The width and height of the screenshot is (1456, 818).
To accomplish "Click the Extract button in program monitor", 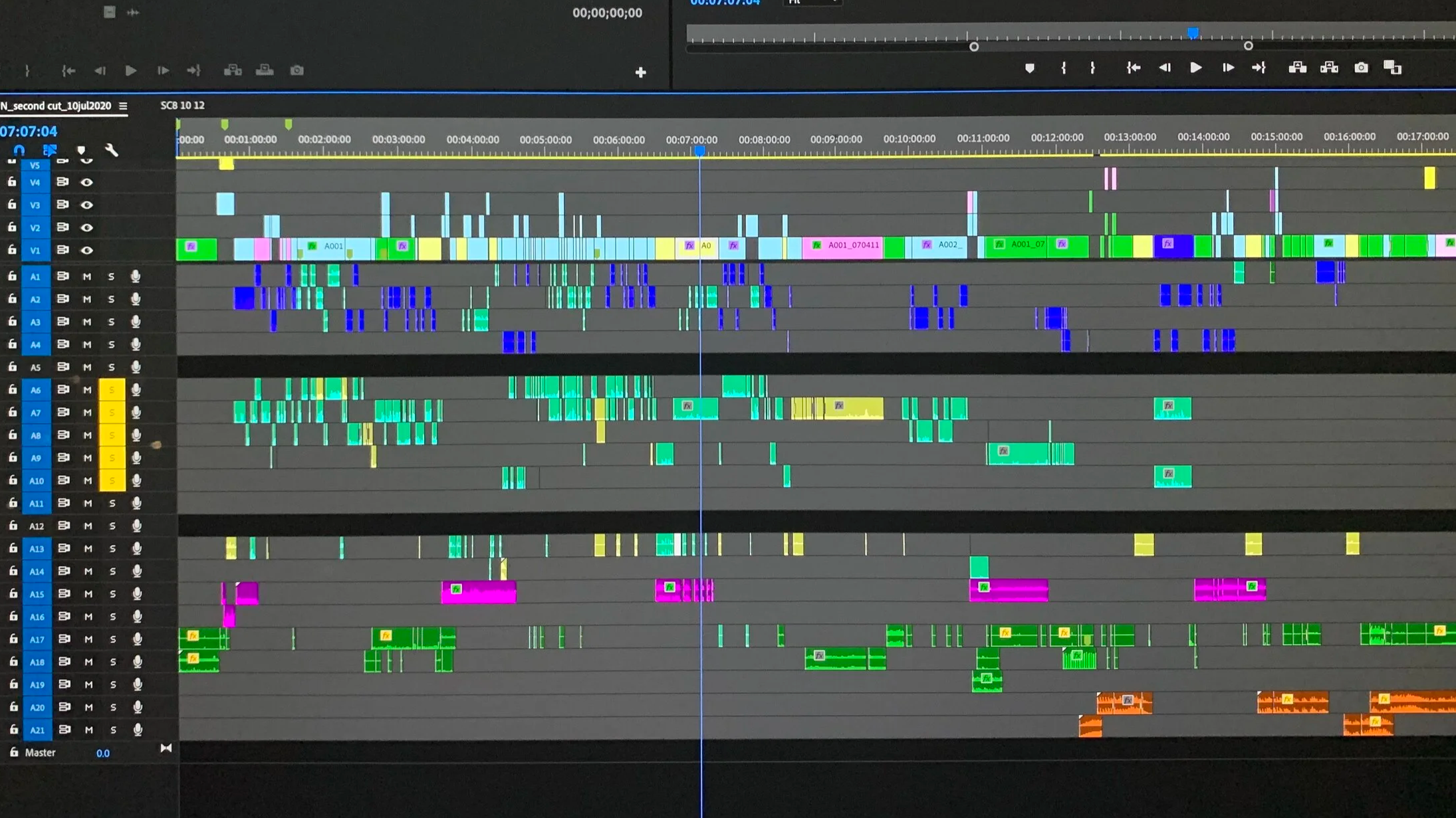I will (x=1329, y=68).
